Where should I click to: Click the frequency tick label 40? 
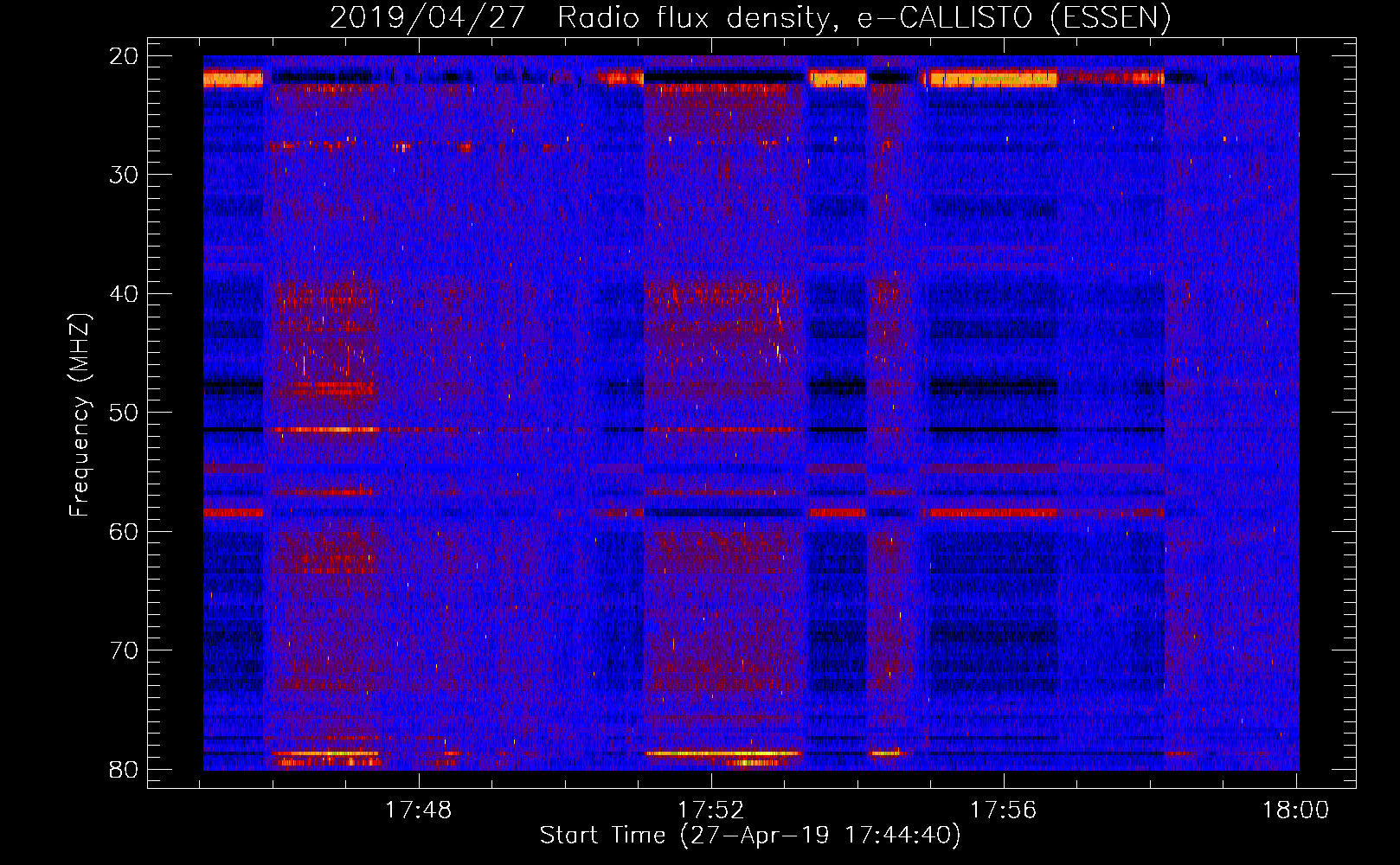click(x=125, y=294)
